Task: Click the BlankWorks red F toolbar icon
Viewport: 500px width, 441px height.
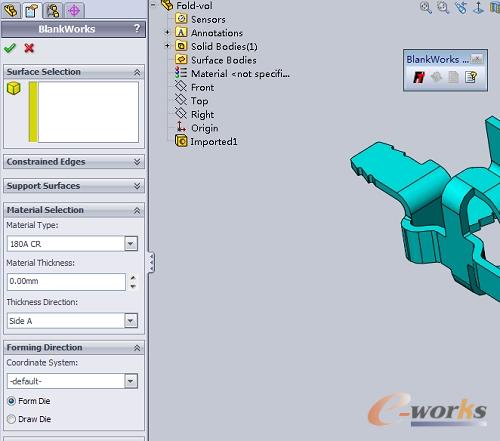Action: point(419,77)
